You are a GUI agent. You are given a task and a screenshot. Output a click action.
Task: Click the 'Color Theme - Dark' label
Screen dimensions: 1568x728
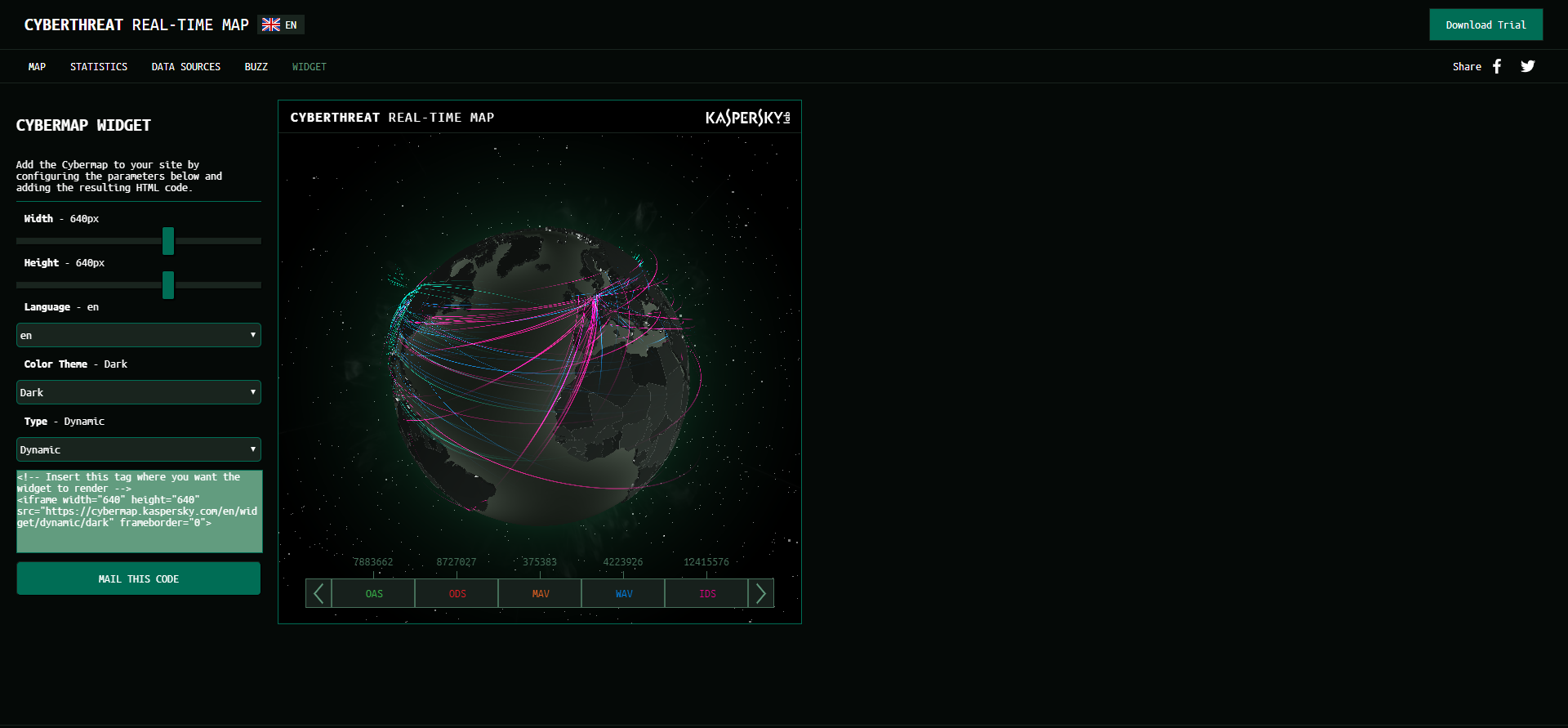[x=76, y=364]
